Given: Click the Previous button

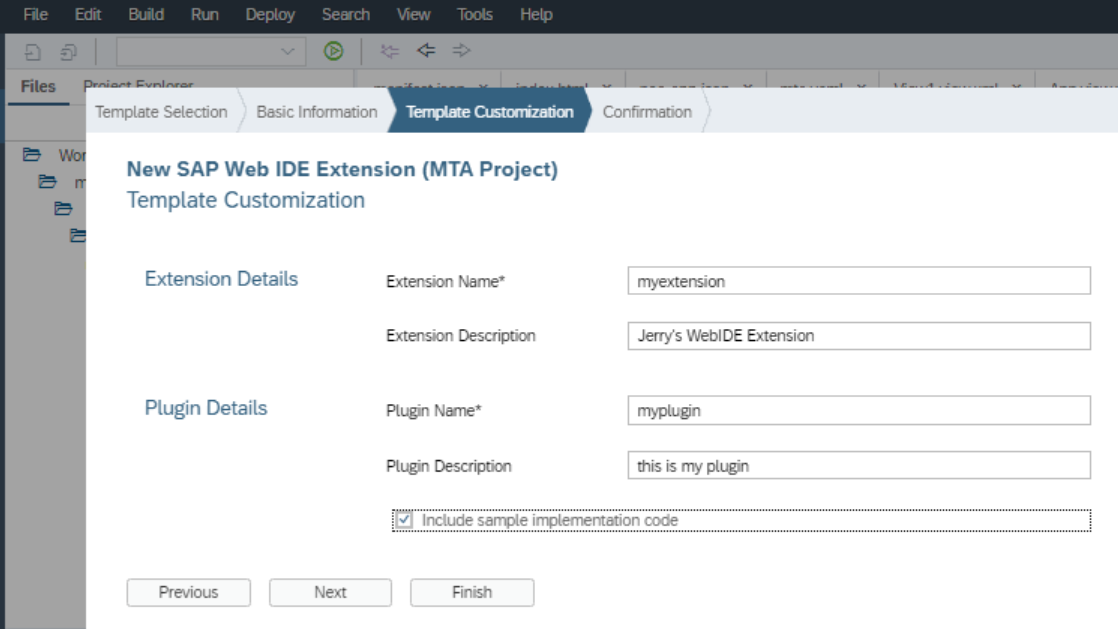Looking at the screenshot, I should point(188,592).
